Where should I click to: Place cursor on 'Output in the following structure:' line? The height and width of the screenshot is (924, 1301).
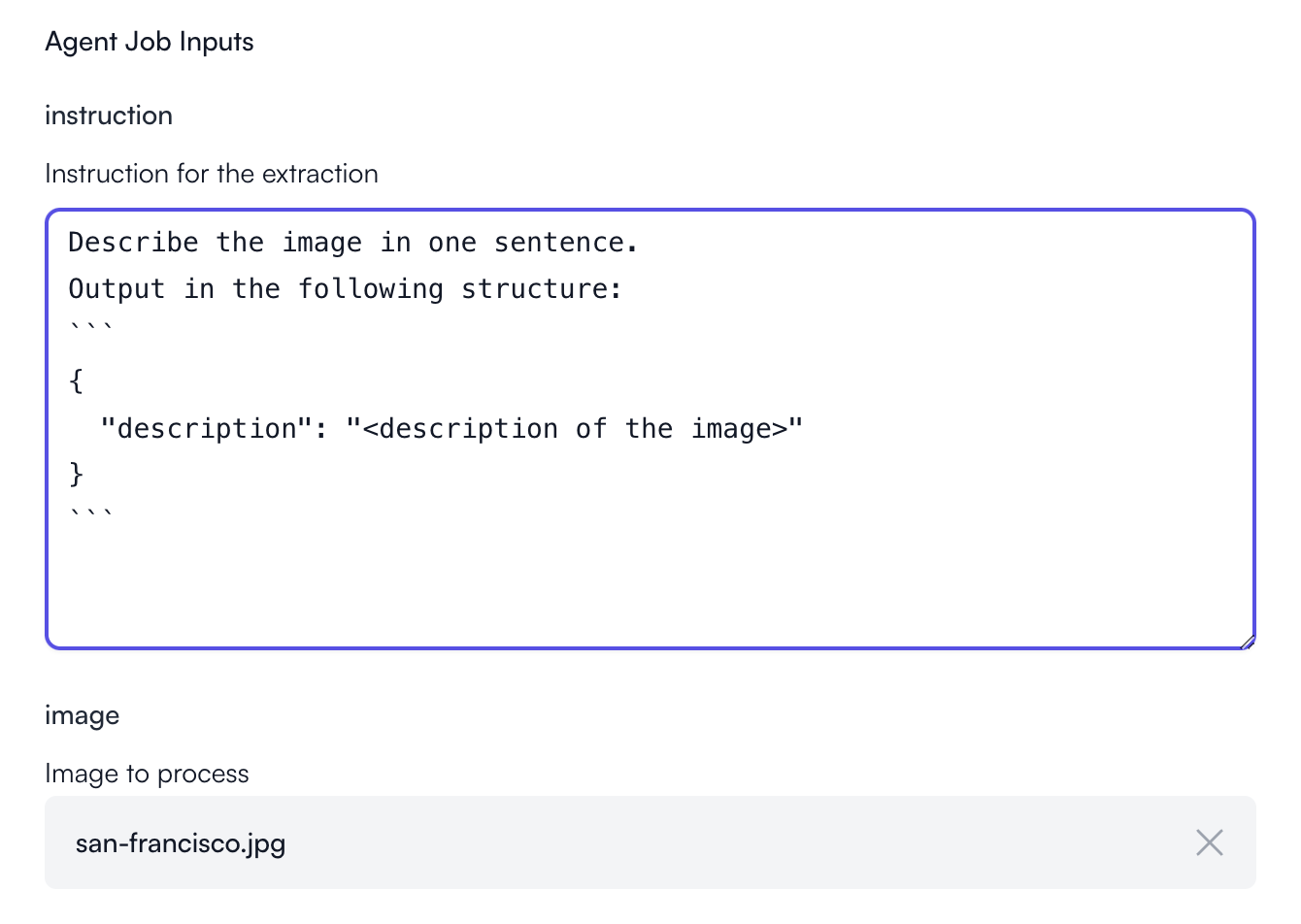(x=345, y=289)
